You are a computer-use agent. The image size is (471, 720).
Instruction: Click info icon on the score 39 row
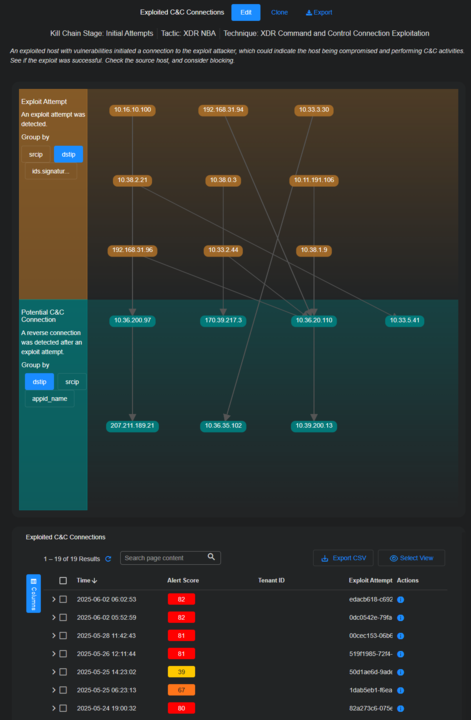point(400,672)
